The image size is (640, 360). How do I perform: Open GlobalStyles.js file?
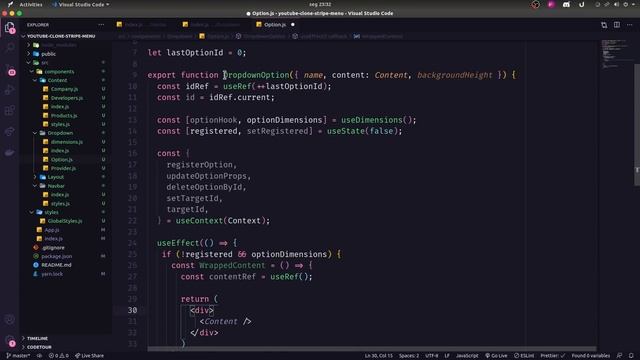65,221
